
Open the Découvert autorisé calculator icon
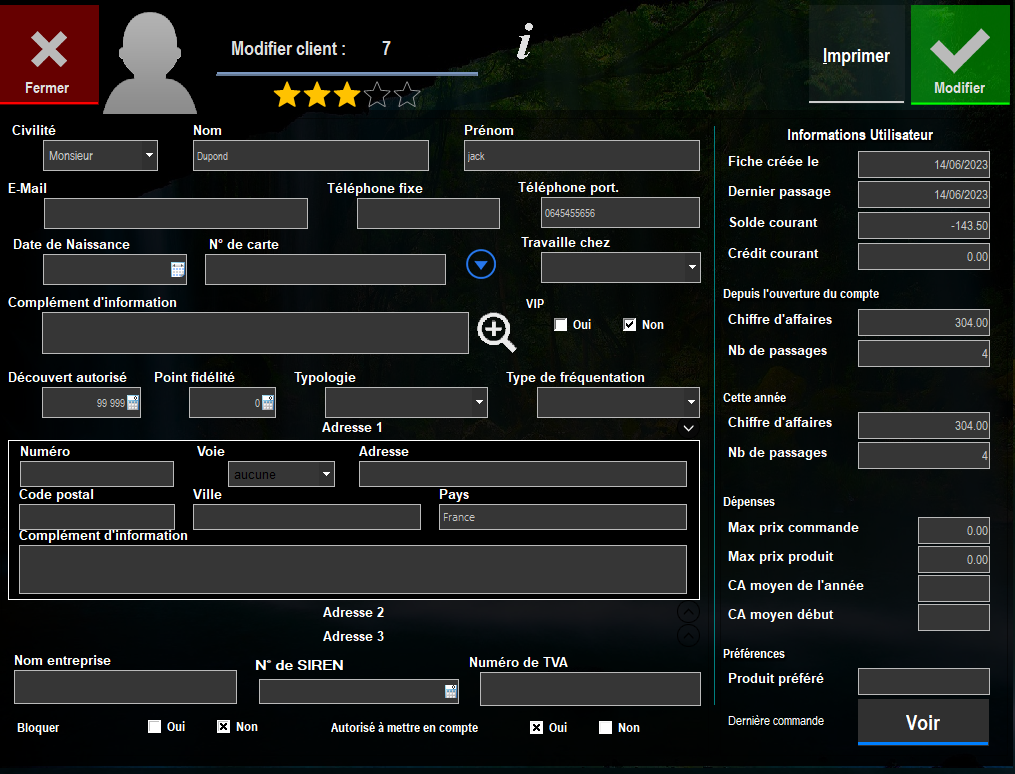point(133,403)
